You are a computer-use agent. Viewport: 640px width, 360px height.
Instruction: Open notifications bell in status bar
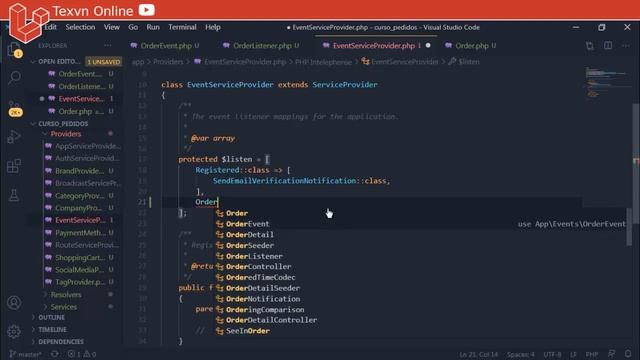pyautogui.click(x=628, y=354)
